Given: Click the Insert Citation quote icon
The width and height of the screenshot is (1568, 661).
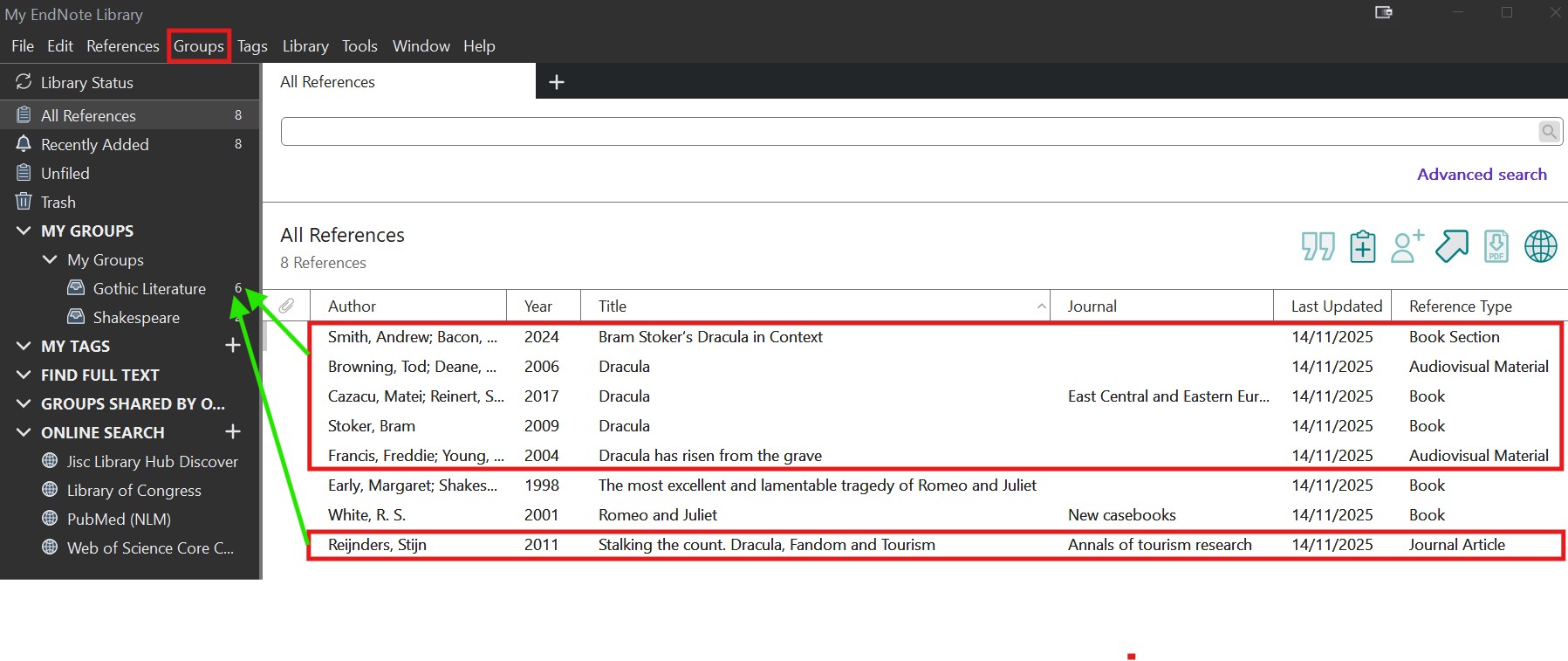Looking at the screenshot, I should click(1318, 246).
